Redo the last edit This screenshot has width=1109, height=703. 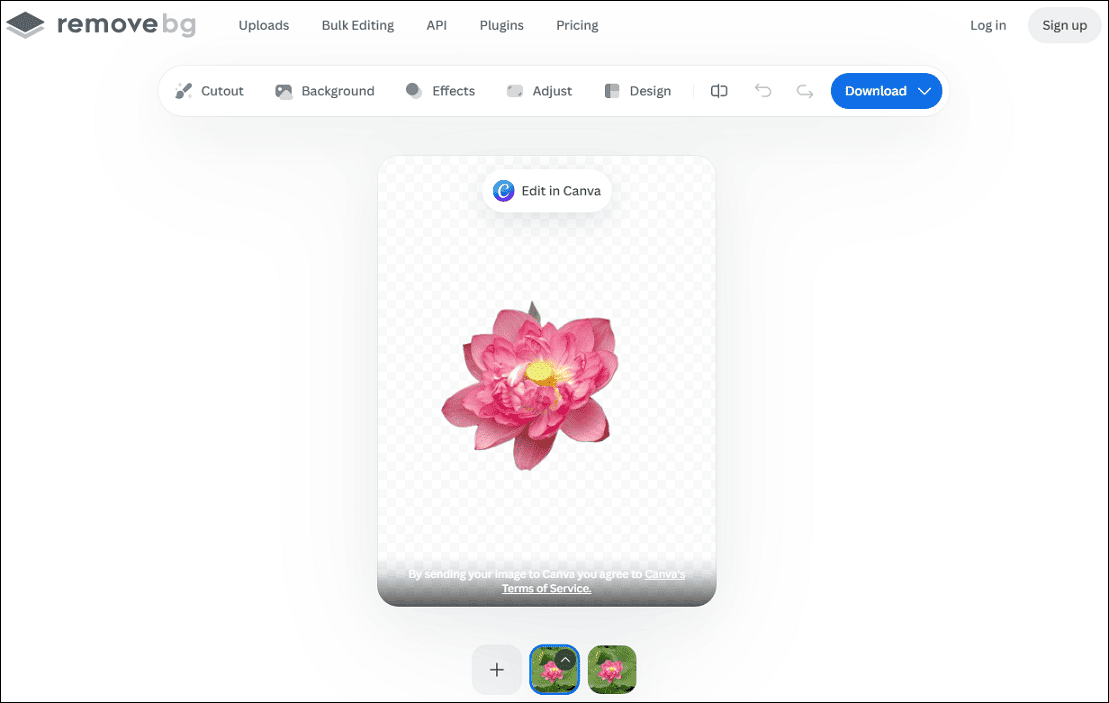click(x=805, y=91)
